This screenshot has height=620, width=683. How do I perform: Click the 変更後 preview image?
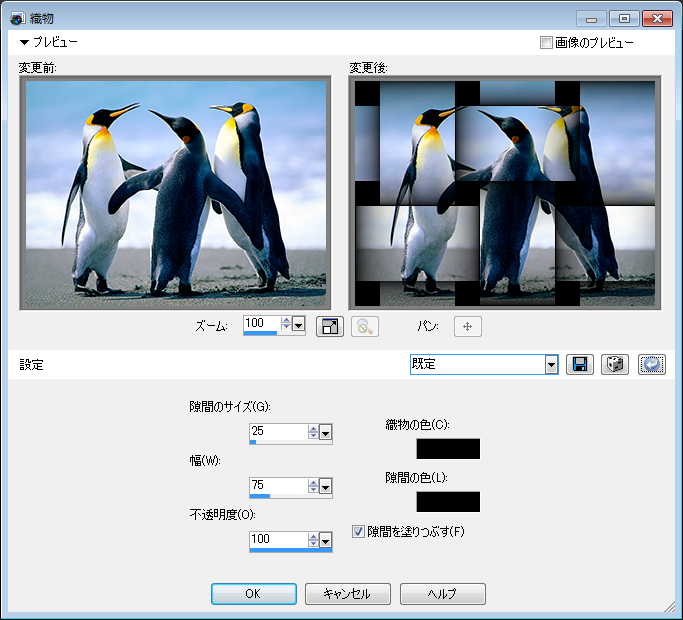coord(505,193)
